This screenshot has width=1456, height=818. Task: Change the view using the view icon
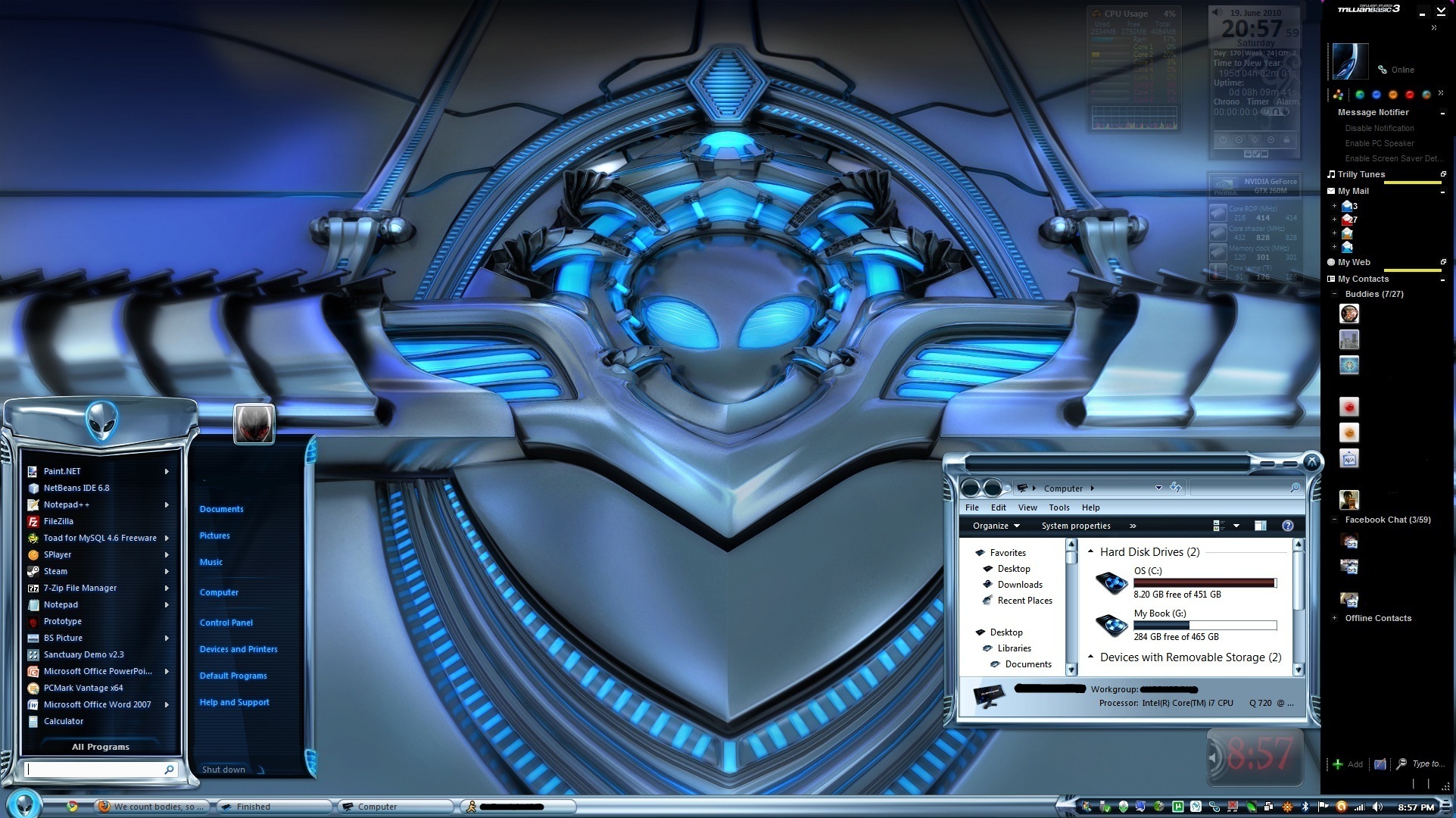pos(1219,526)
